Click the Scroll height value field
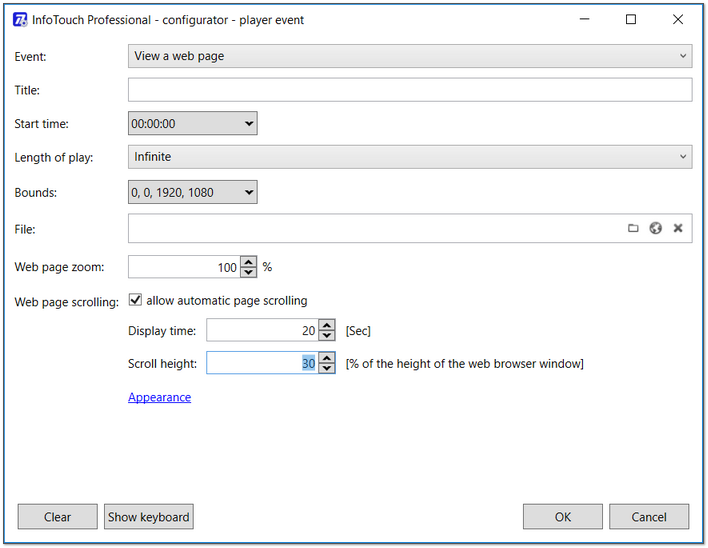 [x=262, y=363]
